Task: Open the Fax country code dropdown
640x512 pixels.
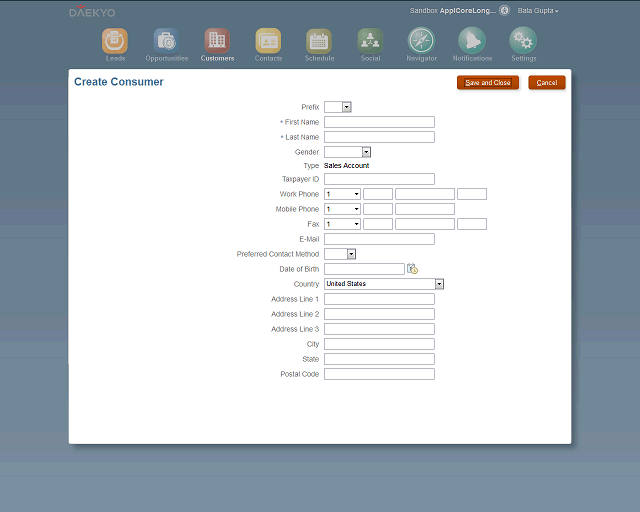Action: click(x=342, y=224)
